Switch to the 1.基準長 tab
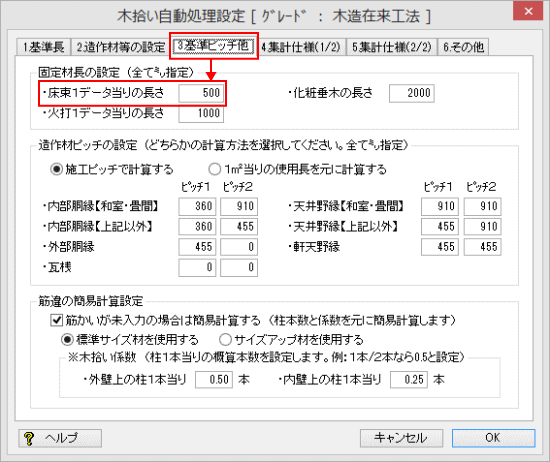 click(x=43, y=47)
